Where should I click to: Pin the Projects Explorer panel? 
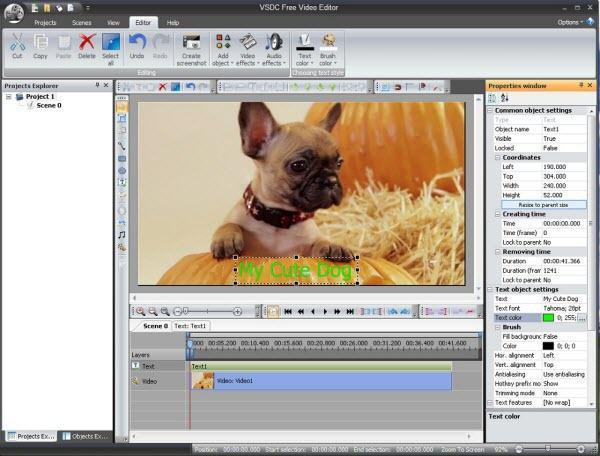point(97,86)
